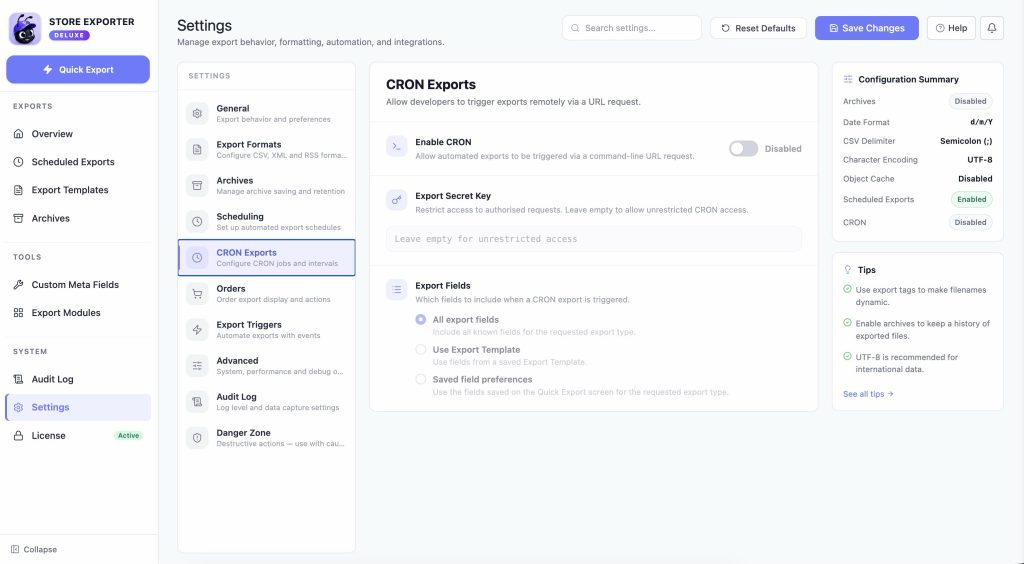The width and height of the screenshot is (1024, 564).
Task: Click the Advanced sliders icon
Action: pyautogui.click(x=197, y=366)
